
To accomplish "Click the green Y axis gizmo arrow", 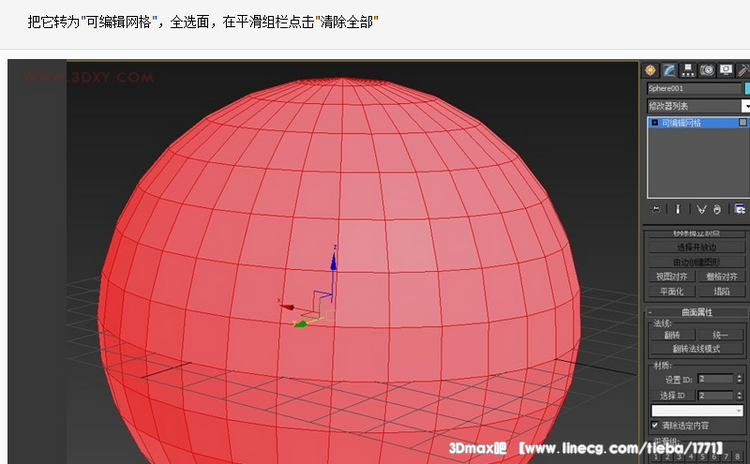I will tap(300, 325).
